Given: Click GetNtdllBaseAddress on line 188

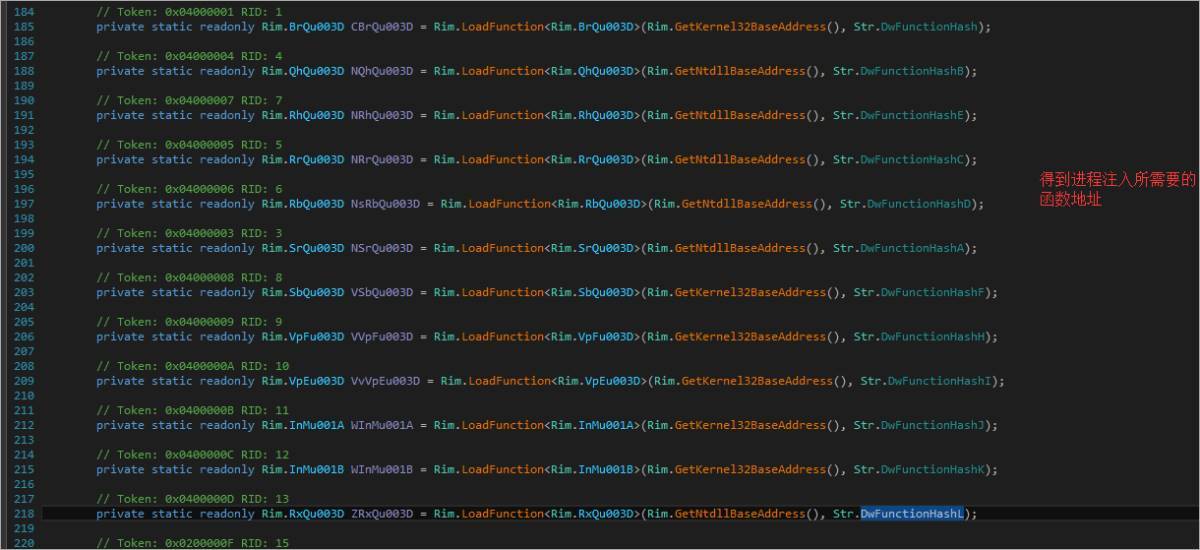Looking at the screenshot, I should coord(740,71).
